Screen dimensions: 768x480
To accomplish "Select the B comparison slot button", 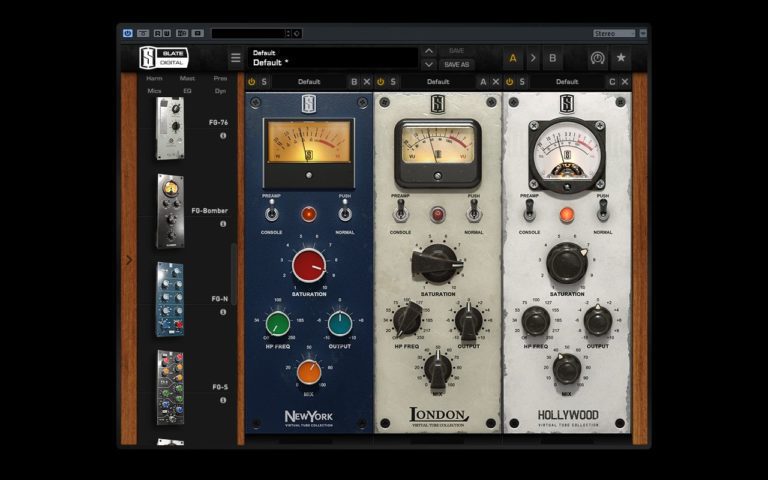I will [552, 58].
